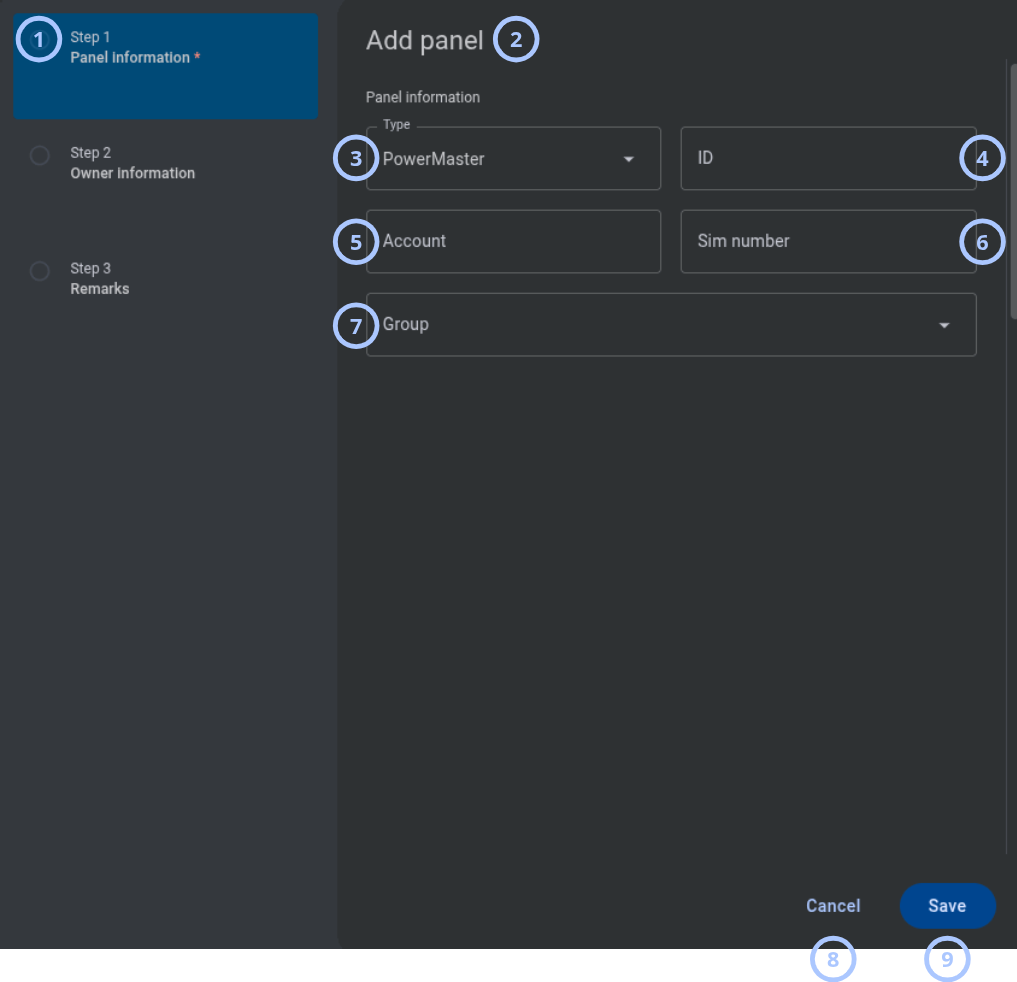Click the Step 1 circle marker numbered 1
Image resolution: width=1017 pixels, height=982 pixels.
[39, 40]
